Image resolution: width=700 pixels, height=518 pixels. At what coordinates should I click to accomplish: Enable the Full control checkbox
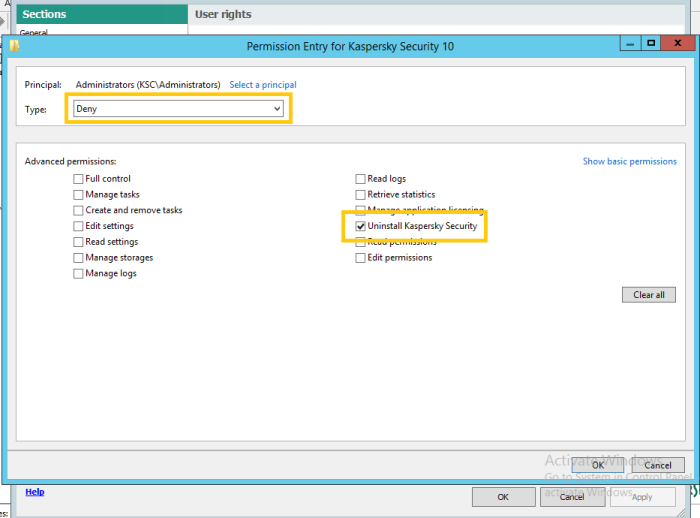(x=78, y=179)
